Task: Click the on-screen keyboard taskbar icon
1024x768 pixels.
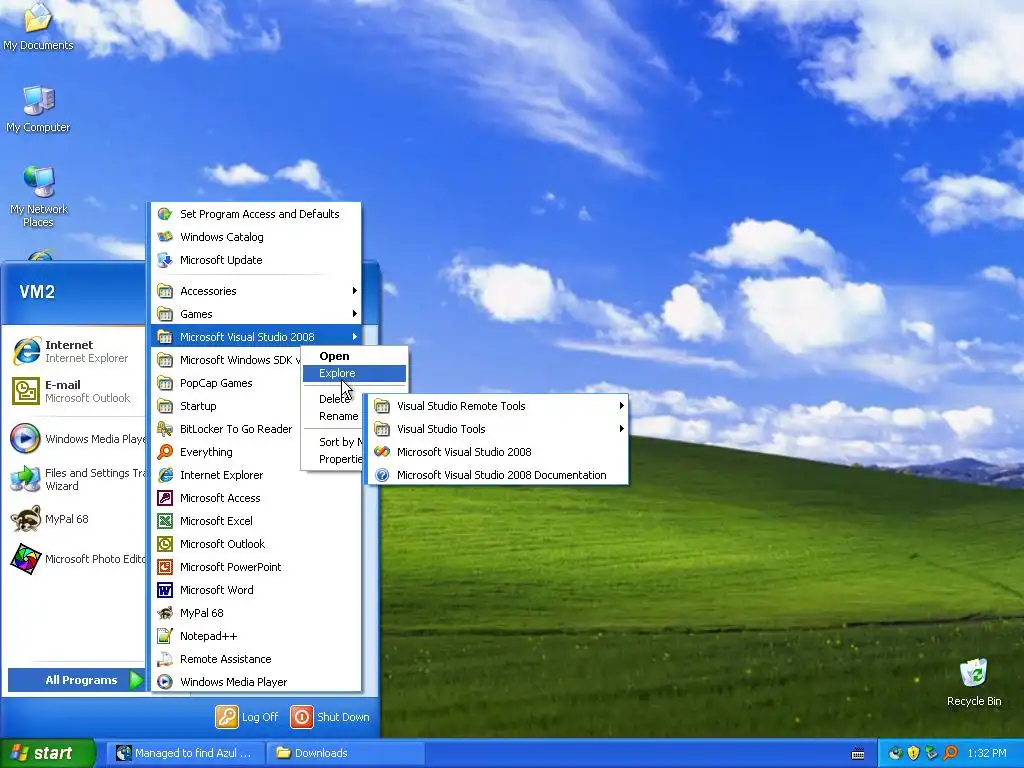Action: (858, 754)
